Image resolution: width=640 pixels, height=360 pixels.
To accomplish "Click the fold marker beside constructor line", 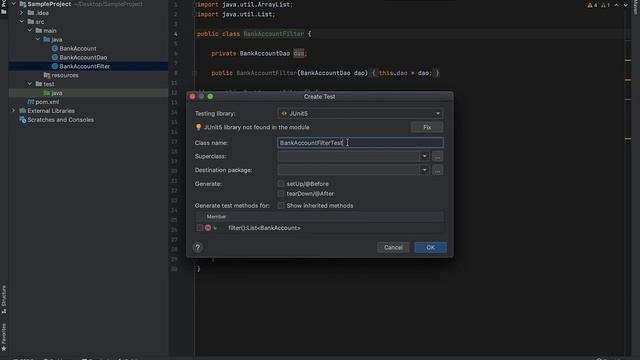I will (x=194, y=73).
